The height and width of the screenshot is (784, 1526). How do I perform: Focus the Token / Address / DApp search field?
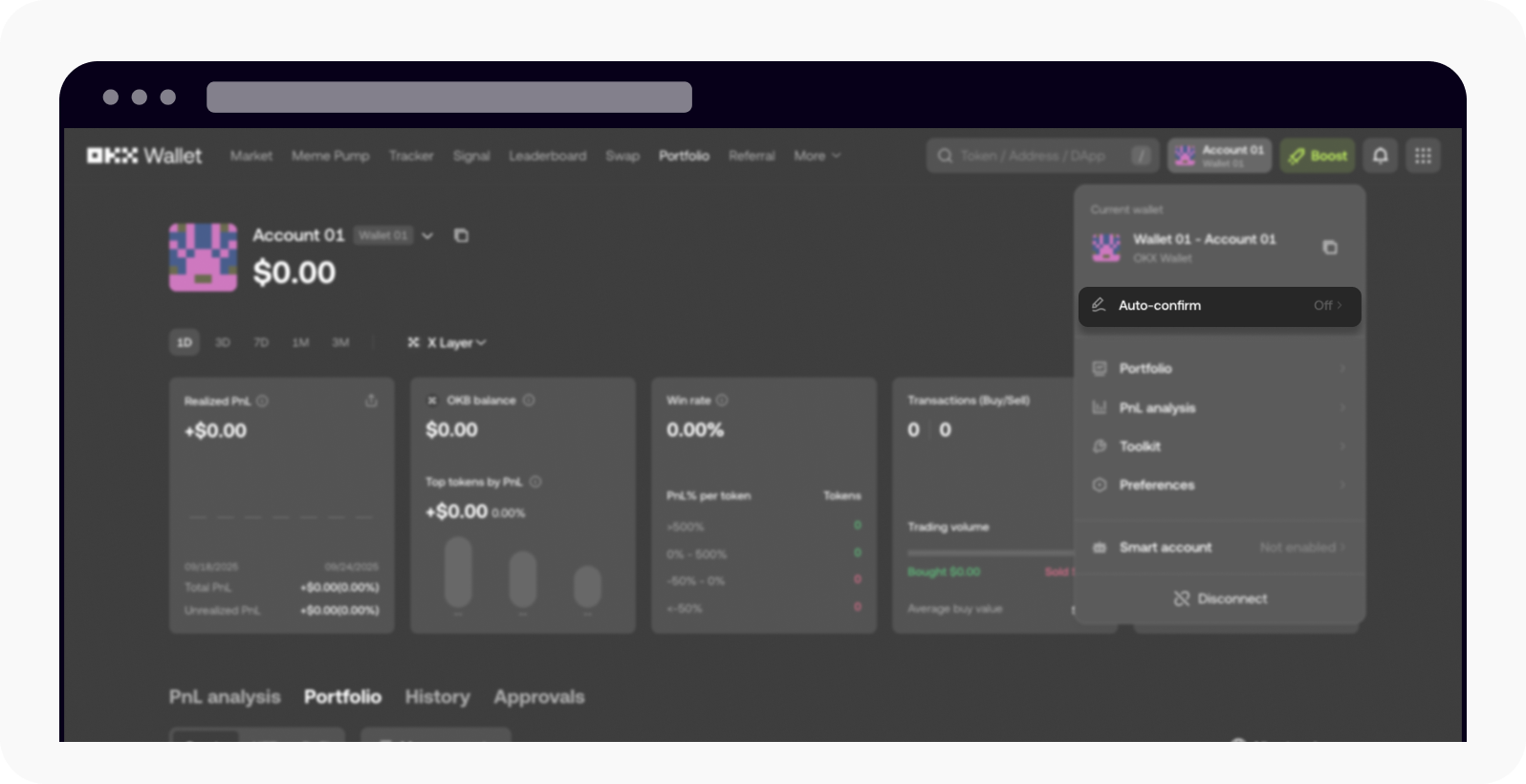(x=1042, y=156)
